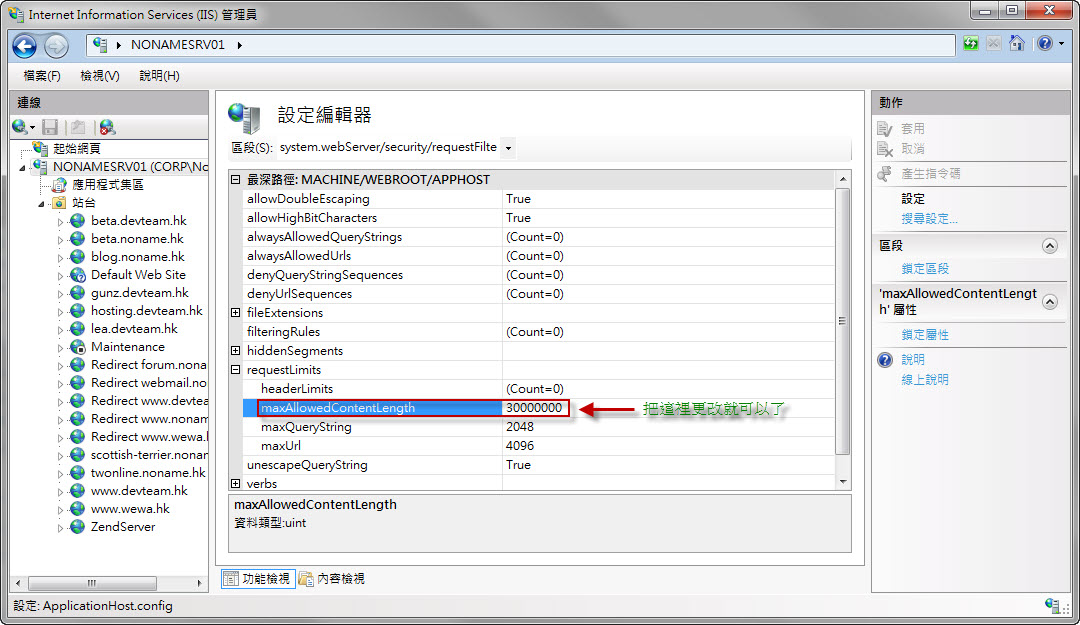Click the Create new connection globe icon
The height and width of the screenshot is (625, 1080).
pos(19,127)
